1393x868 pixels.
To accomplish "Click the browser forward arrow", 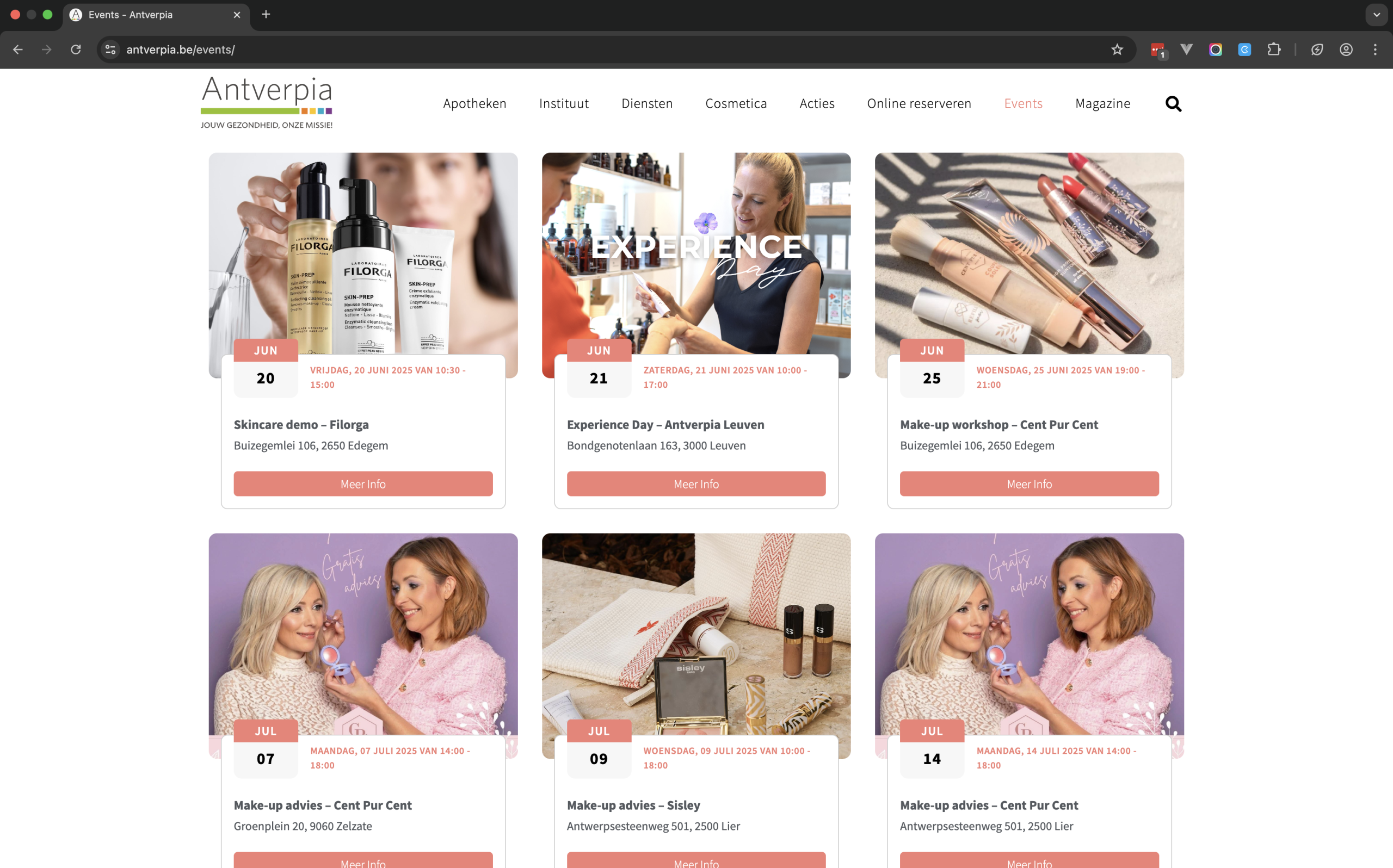I will (x=46, y=49).
